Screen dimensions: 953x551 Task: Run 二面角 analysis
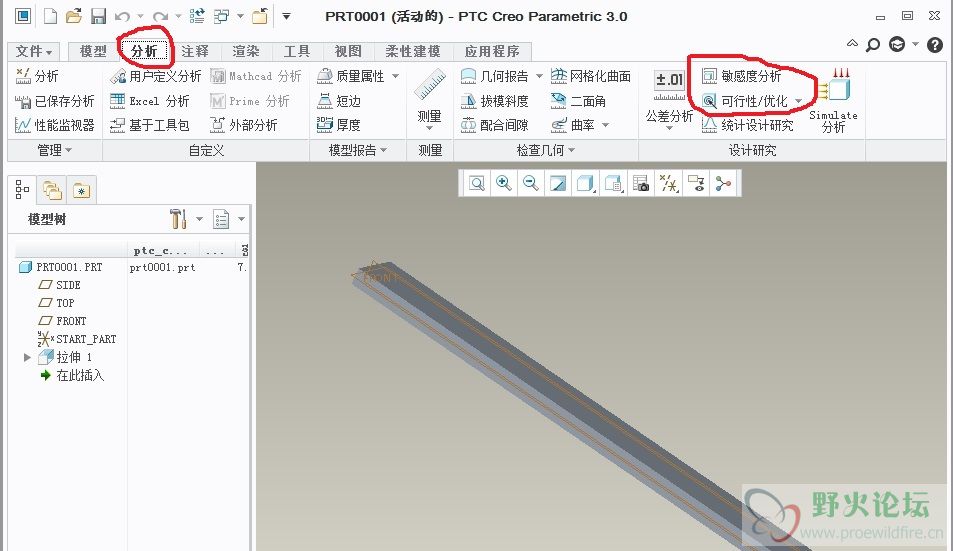tap(577, 101)
